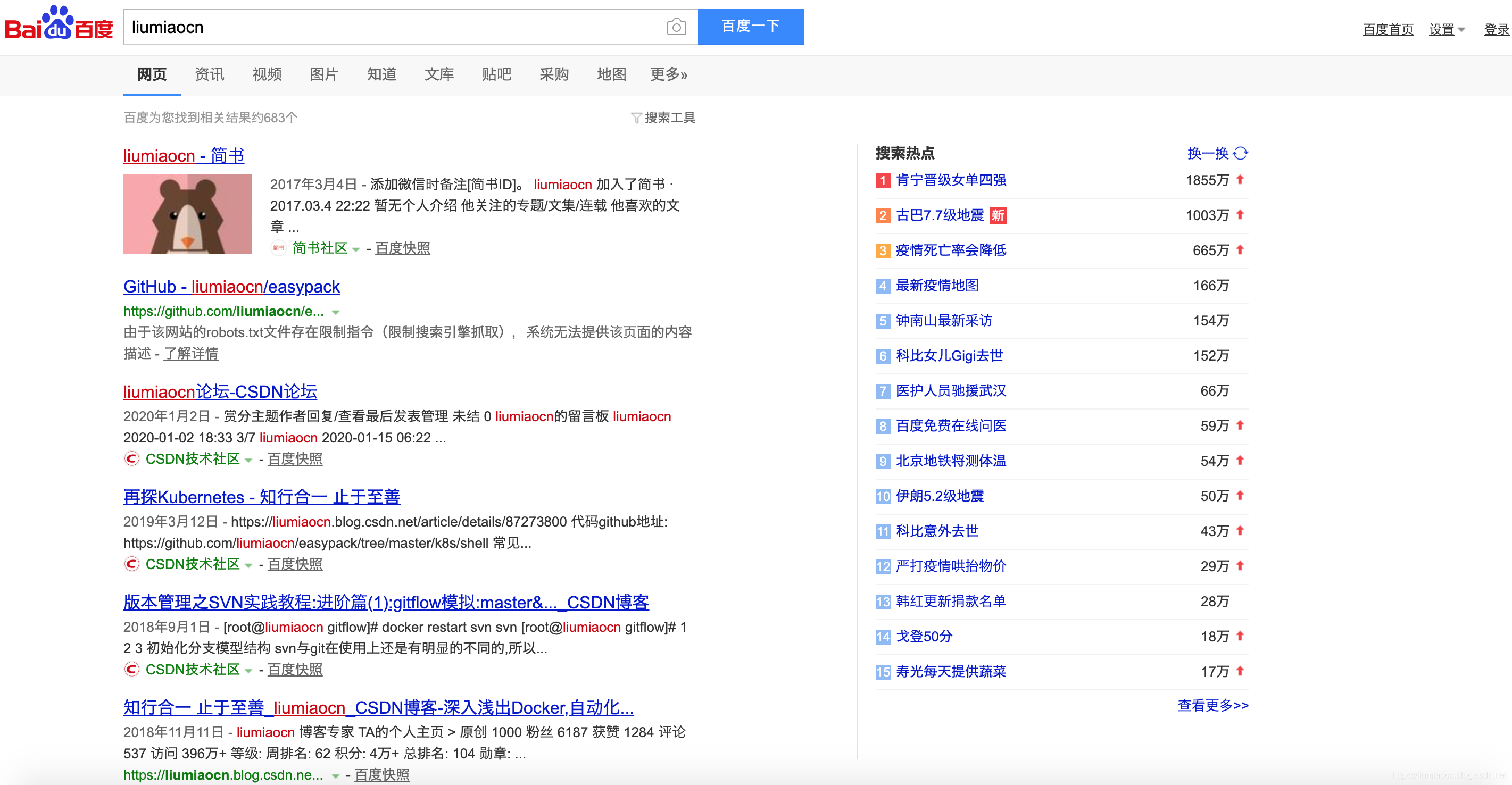Open hot search 科比女儿Gigi去世

pyautogui.click(x=950, y=356)
